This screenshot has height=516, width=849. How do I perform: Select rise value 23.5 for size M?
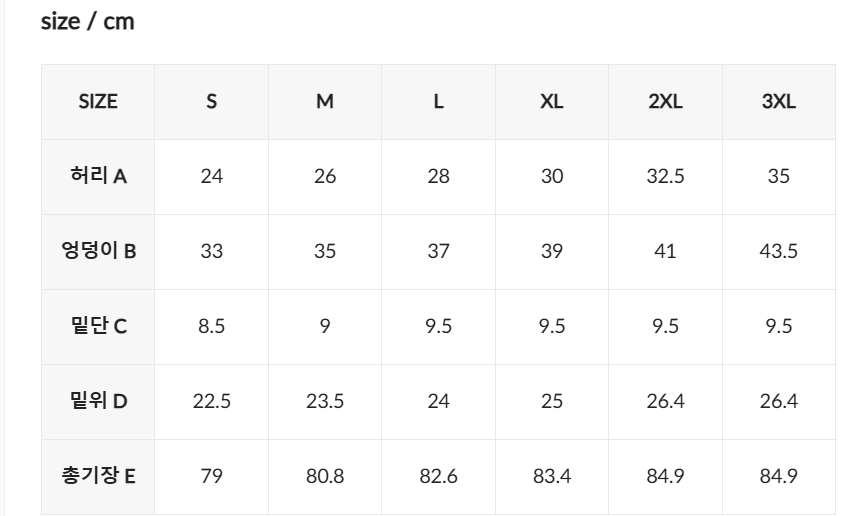(325, 401)
